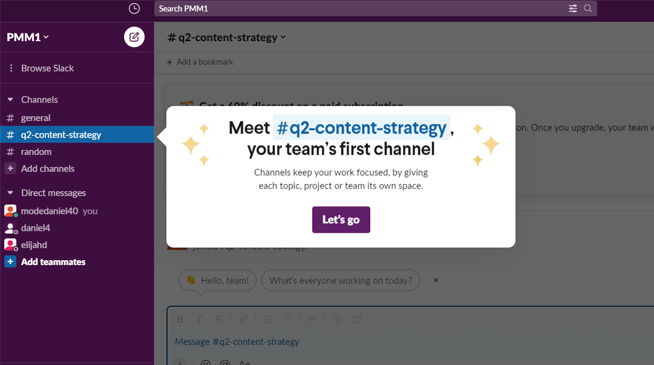Open the PMM1 workspace dropdown
The image size is (654, 365).
(x=28, y=37)
